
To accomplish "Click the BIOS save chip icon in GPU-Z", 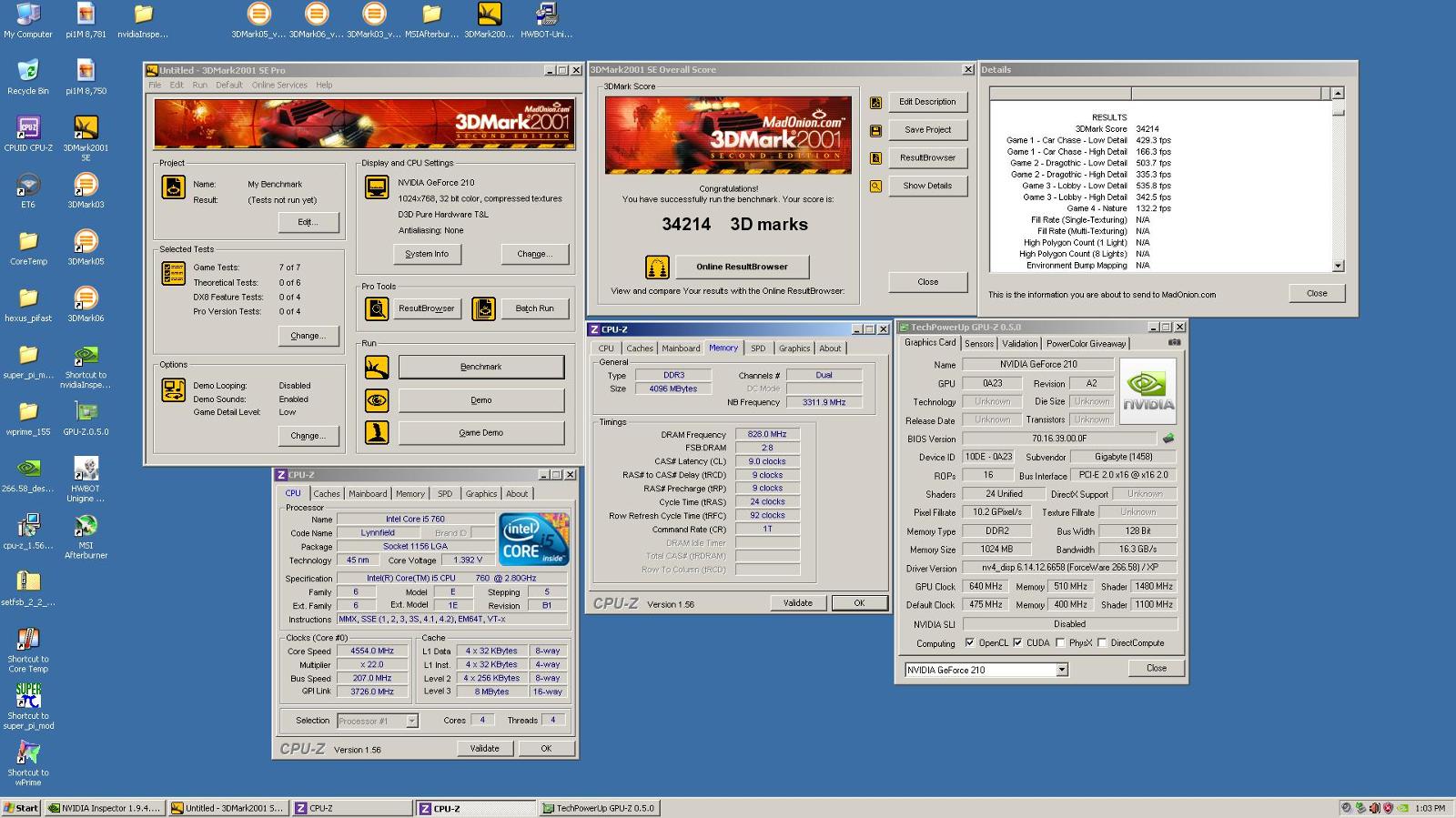I will (1168, 439).
